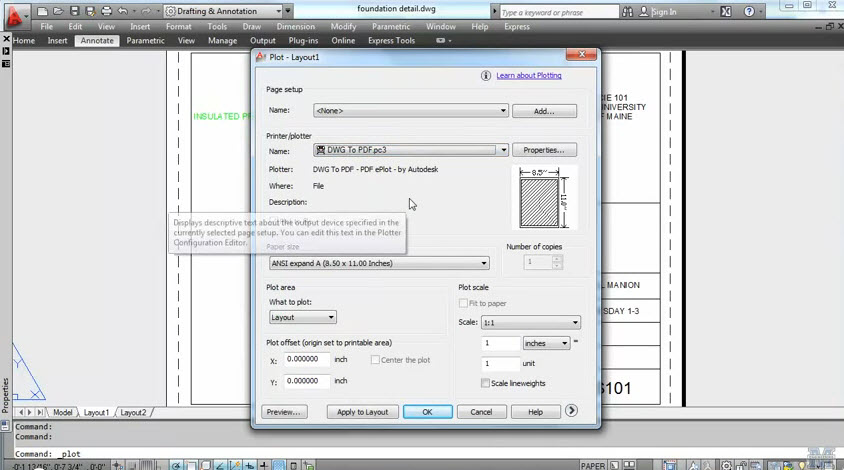Toggle Scale lineweights checkbox
The height and width of the screenshot is (470, 844).
click(x=485, y=383)
